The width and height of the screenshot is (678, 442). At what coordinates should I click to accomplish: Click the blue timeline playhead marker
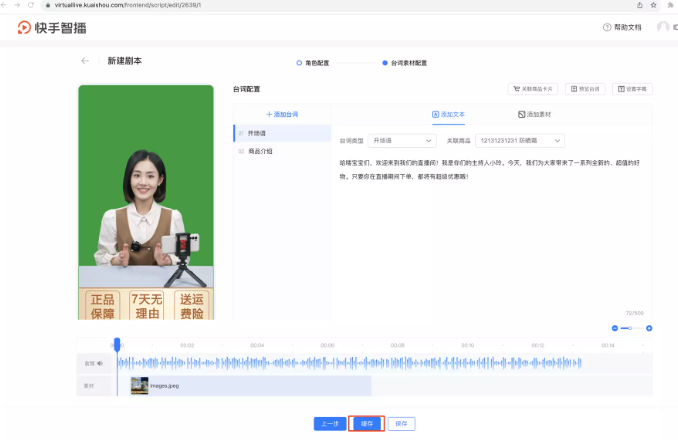pyautogui.click(x=117, y=344)
